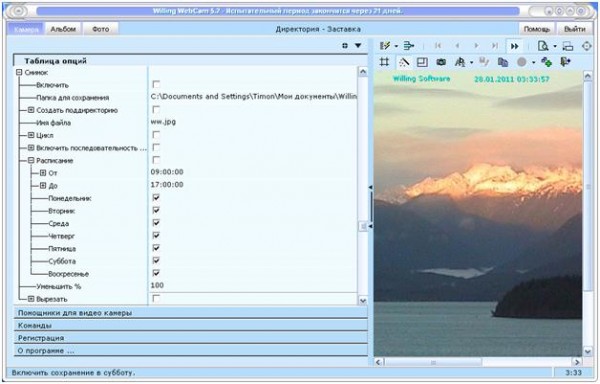Open dropdown arrow beside the checklist icon

pyautogui.click(x=396, y=46)
